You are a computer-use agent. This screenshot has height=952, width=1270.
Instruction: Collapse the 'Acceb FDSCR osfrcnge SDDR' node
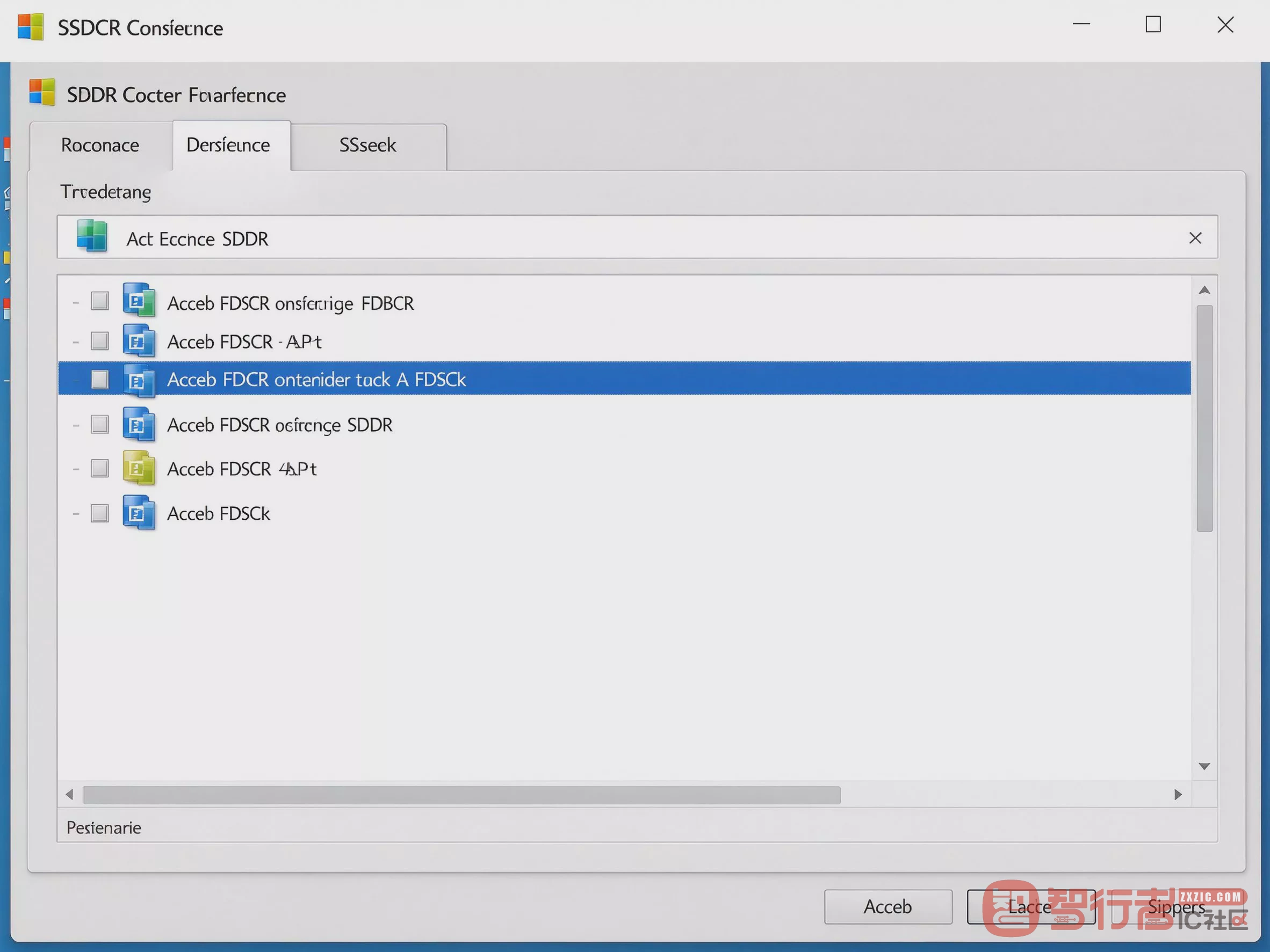pyautogui.click(x=75, y=426)
